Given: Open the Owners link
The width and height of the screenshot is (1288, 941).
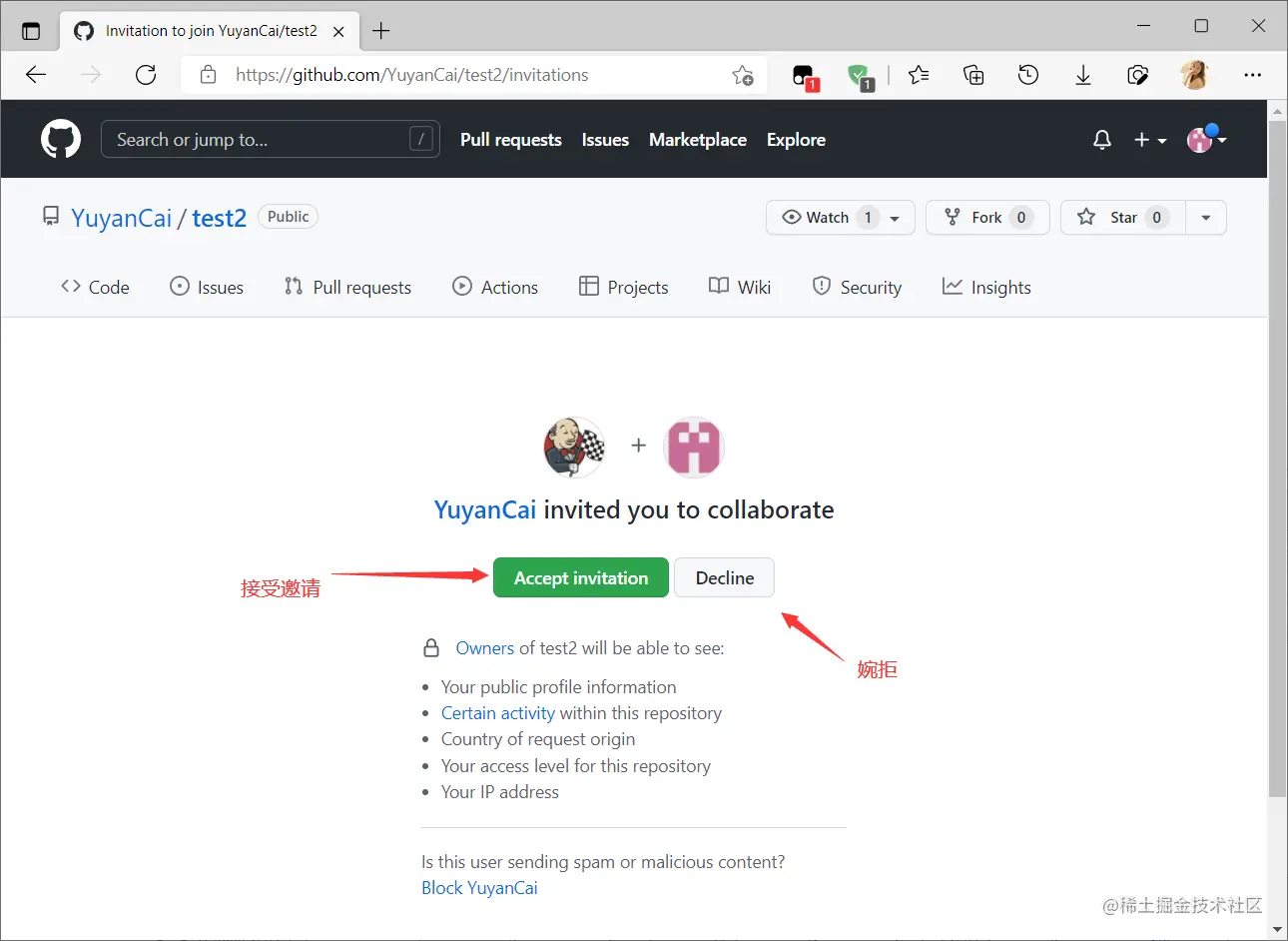Looking at the screenshot, I should click(x=485, y=648).
